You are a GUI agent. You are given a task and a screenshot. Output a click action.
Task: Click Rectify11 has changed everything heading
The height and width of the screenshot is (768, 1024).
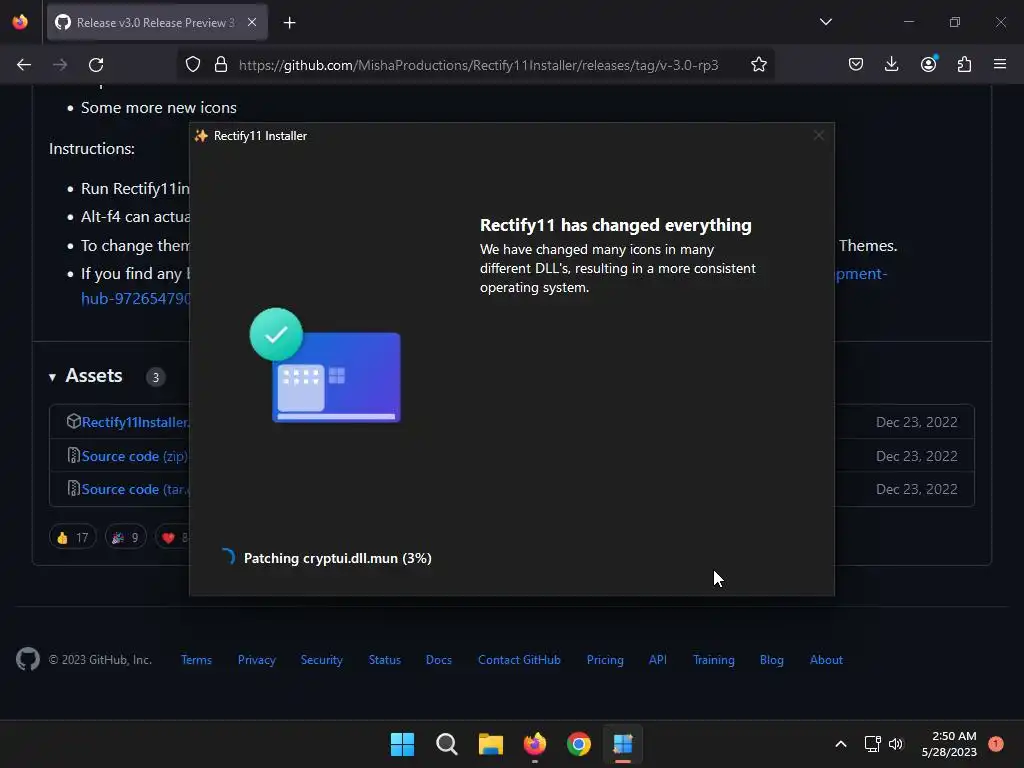616,225
